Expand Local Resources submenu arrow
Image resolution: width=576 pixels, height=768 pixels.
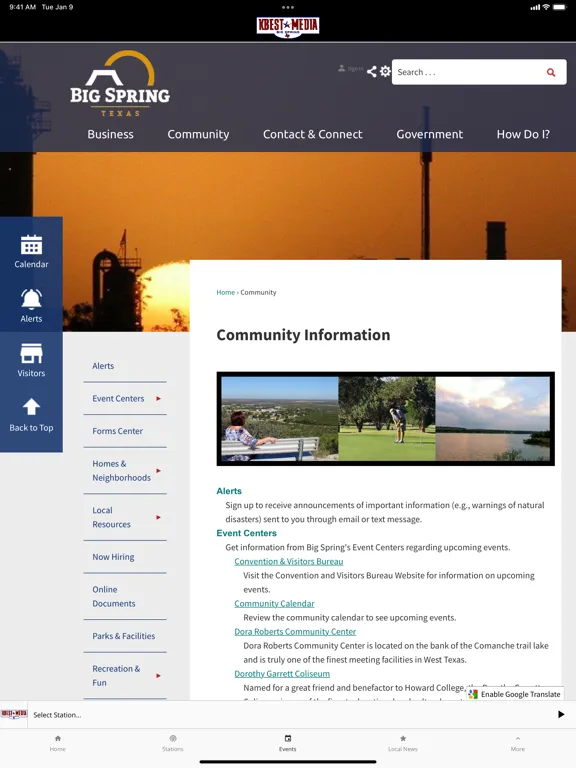point(158,517)
